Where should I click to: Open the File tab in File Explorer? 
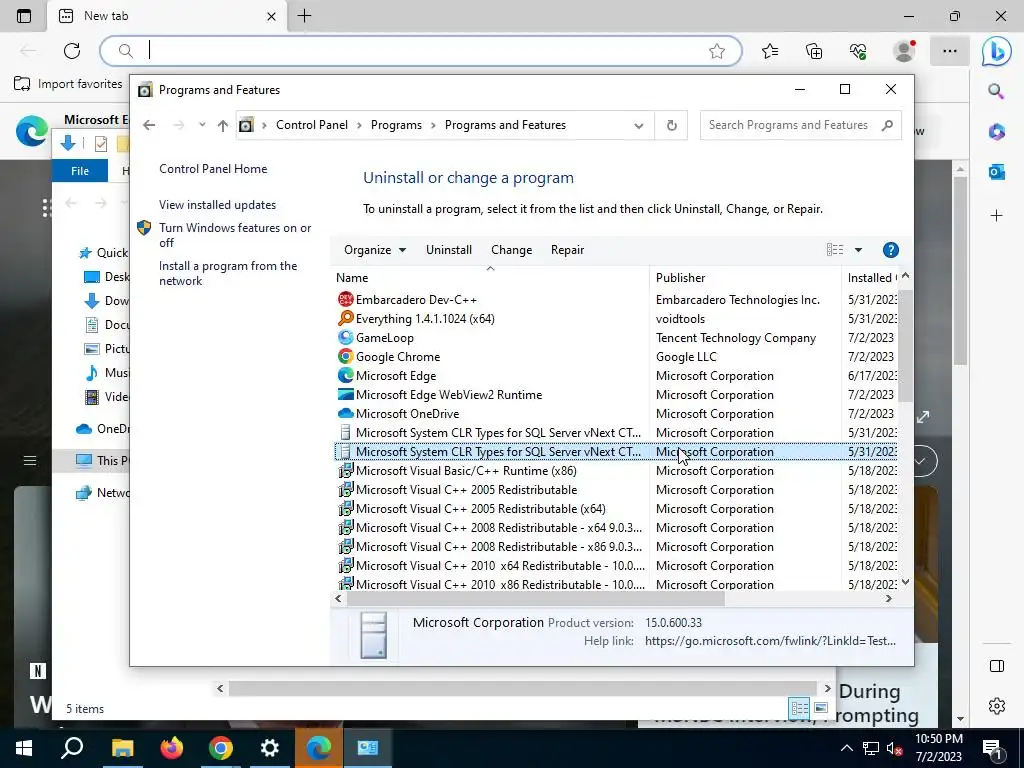[x=80, y=171]
